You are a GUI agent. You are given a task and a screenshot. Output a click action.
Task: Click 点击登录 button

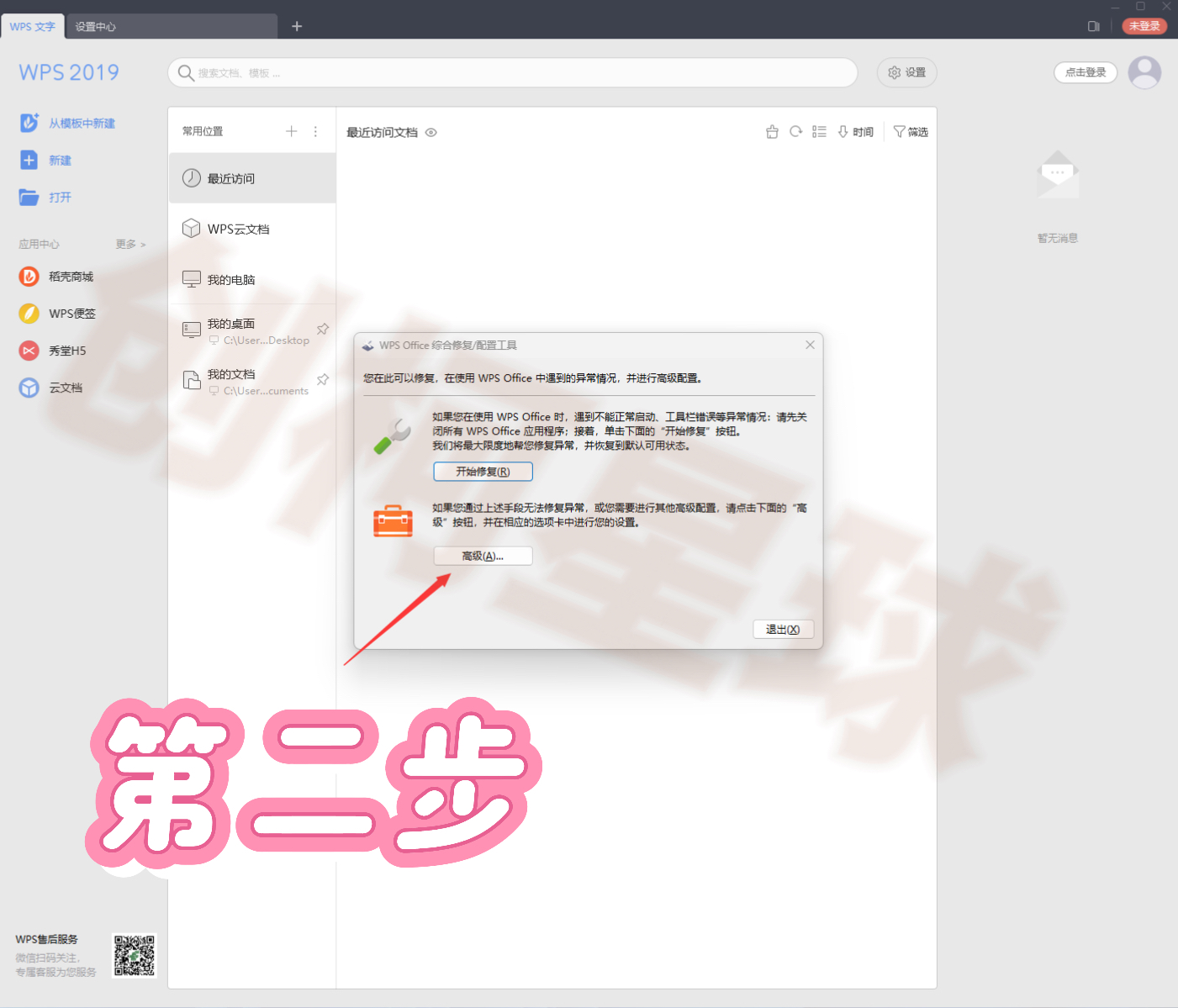click(1086, 72)
